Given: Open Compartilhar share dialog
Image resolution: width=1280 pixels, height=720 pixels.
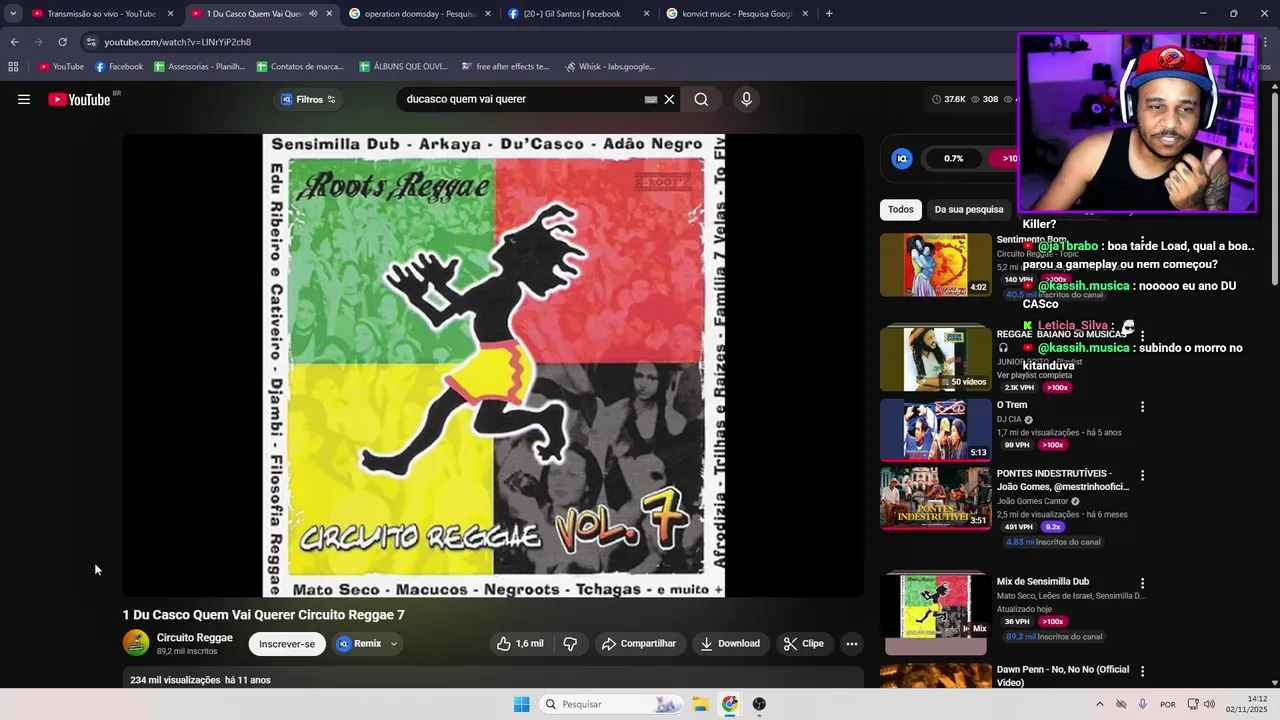Looking at the screenshot, I should click(x=638, y=644).
